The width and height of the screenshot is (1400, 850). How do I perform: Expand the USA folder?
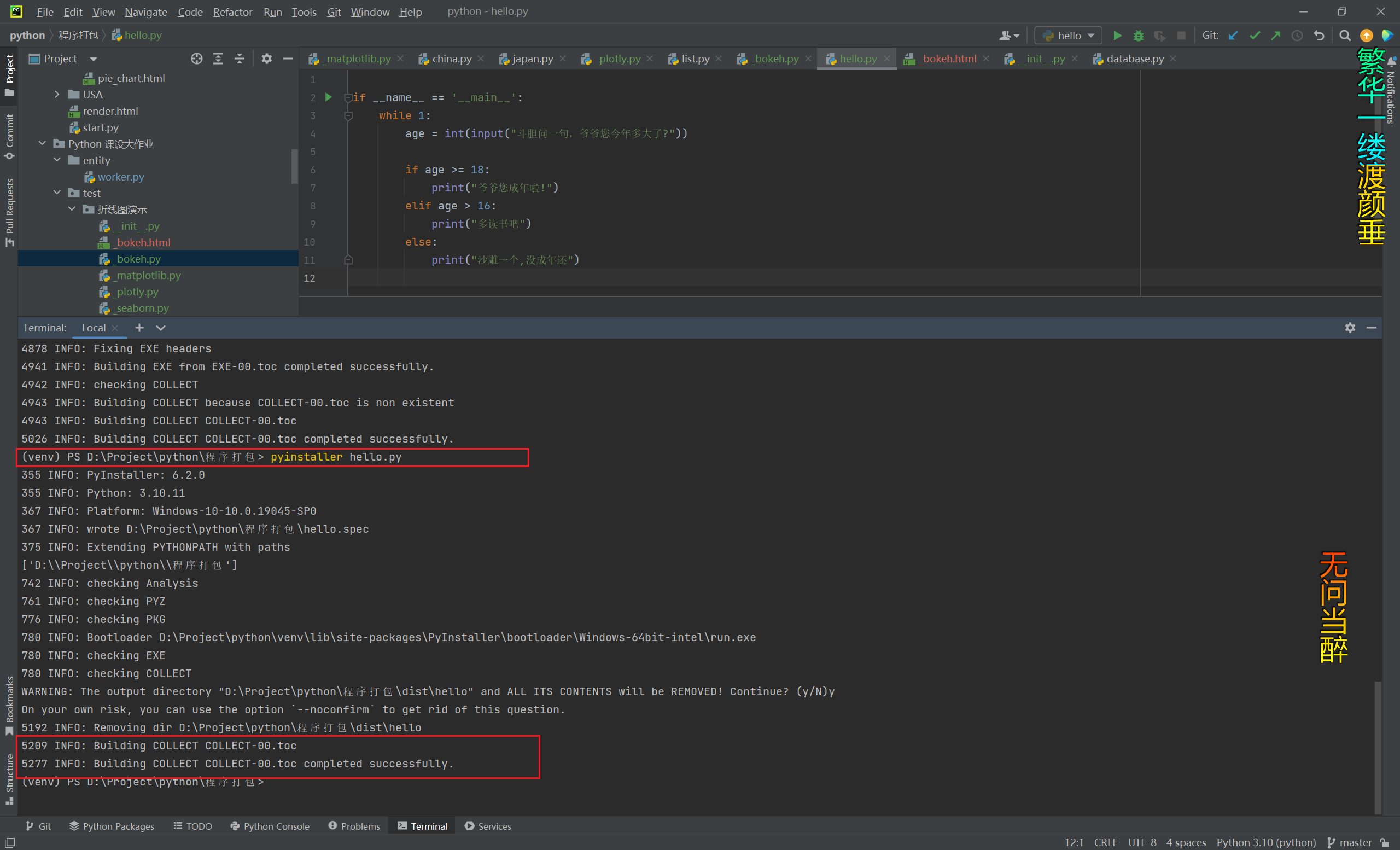point(57,94)
